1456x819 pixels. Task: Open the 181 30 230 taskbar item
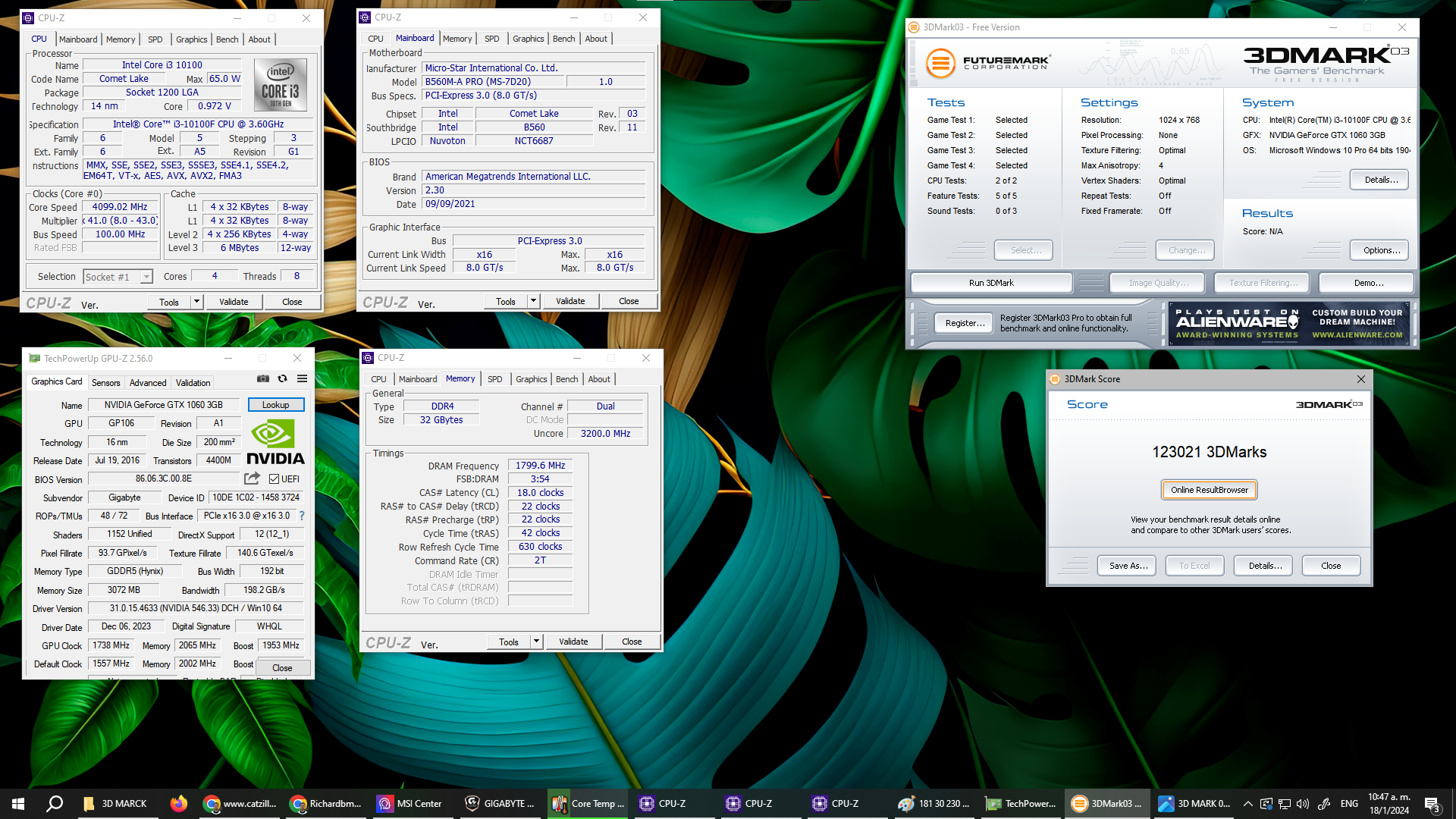[x=934, y=804]
